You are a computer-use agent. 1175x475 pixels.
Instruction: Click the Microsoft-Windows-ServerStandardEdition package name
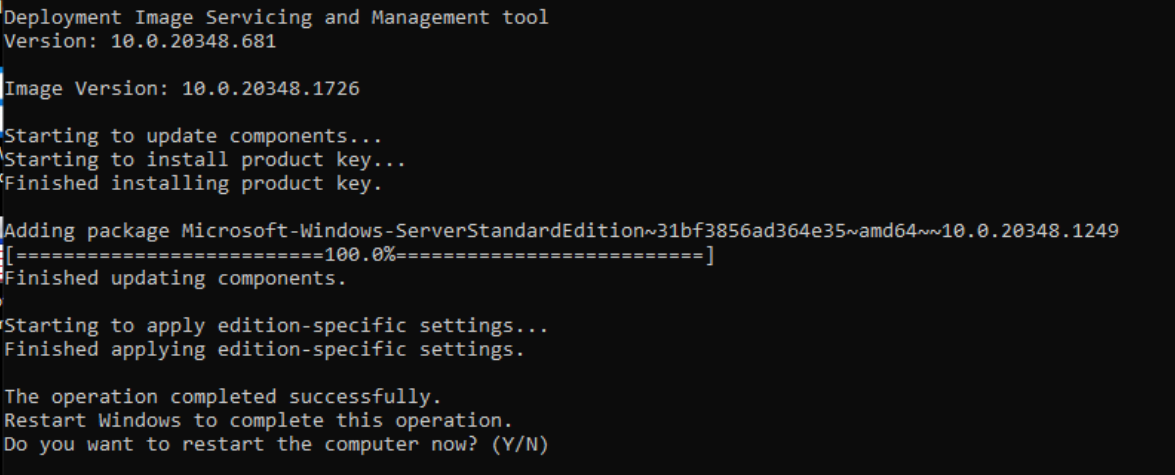point(412,231)
